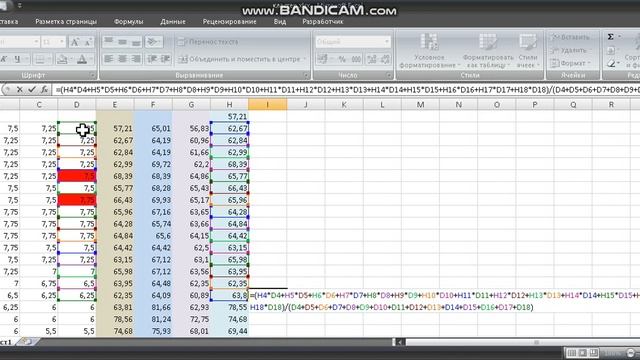The height and width of the screenshot is (360, 640).
Task: Click the zoom out minus button
Action: click(631, 353)
